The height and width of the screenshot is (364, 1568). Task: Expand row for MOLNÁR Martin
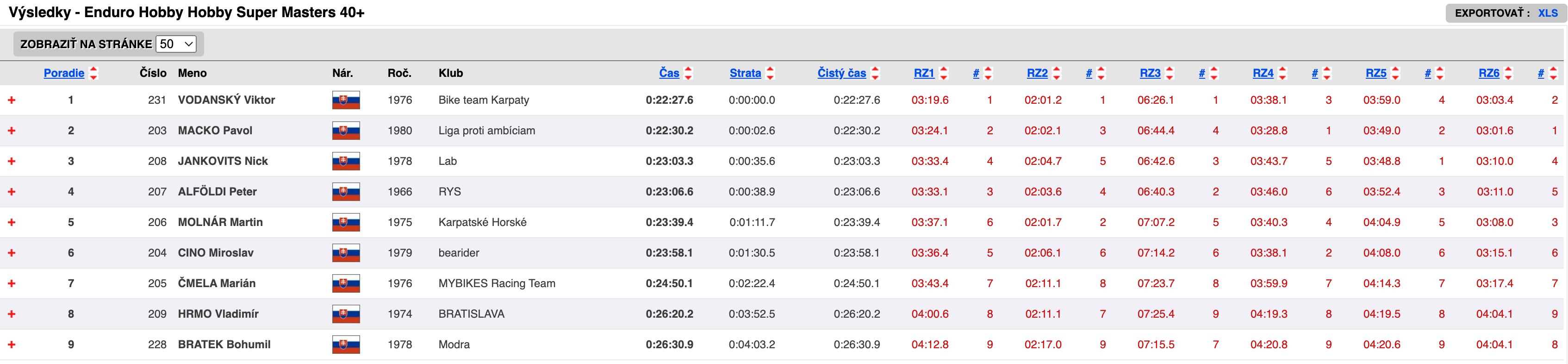click(12, 222)
